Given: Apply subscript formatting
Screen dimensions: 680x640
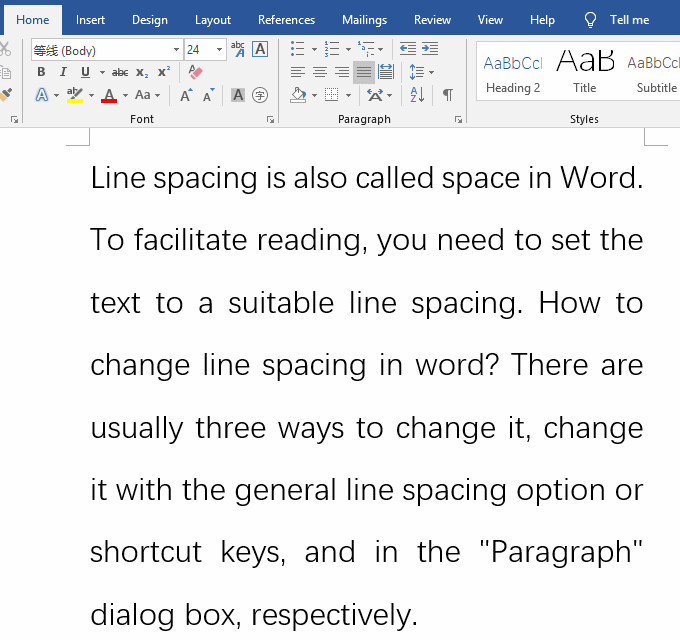Looking at the screenshot, I should tap(142, 72).
